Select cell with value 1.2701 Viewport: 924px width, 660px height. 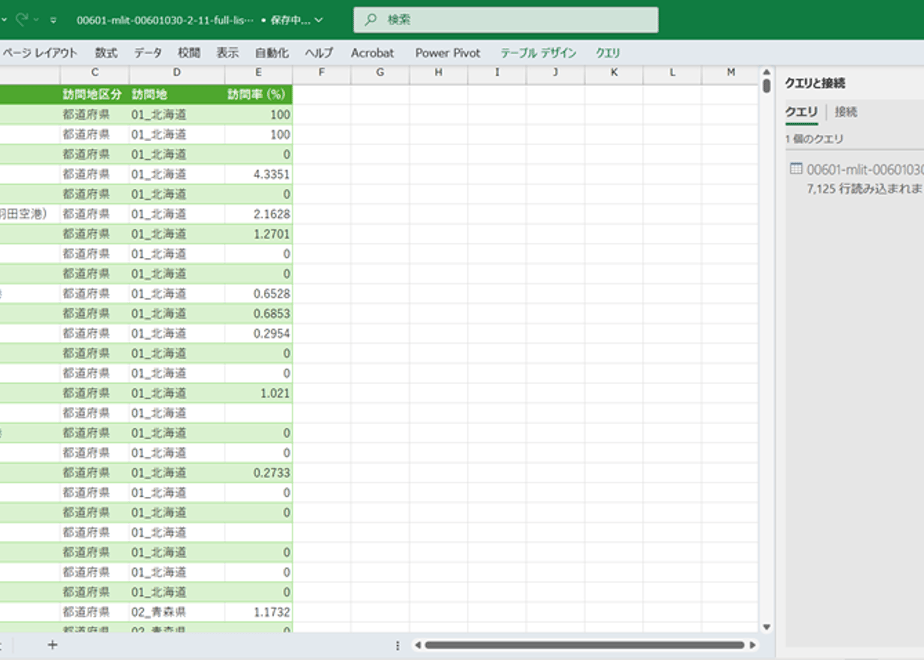(x=258, y=234)
